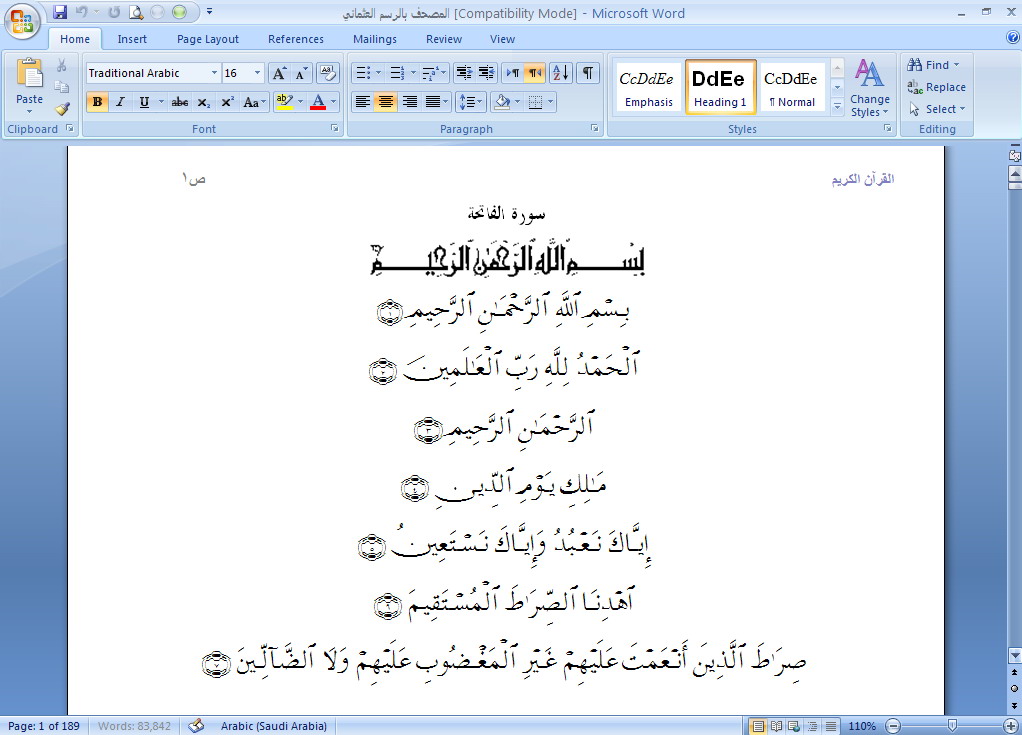The width and height of the screenshot is (1022, 735).
Task: Align text to the left
Action: (362, 102)
